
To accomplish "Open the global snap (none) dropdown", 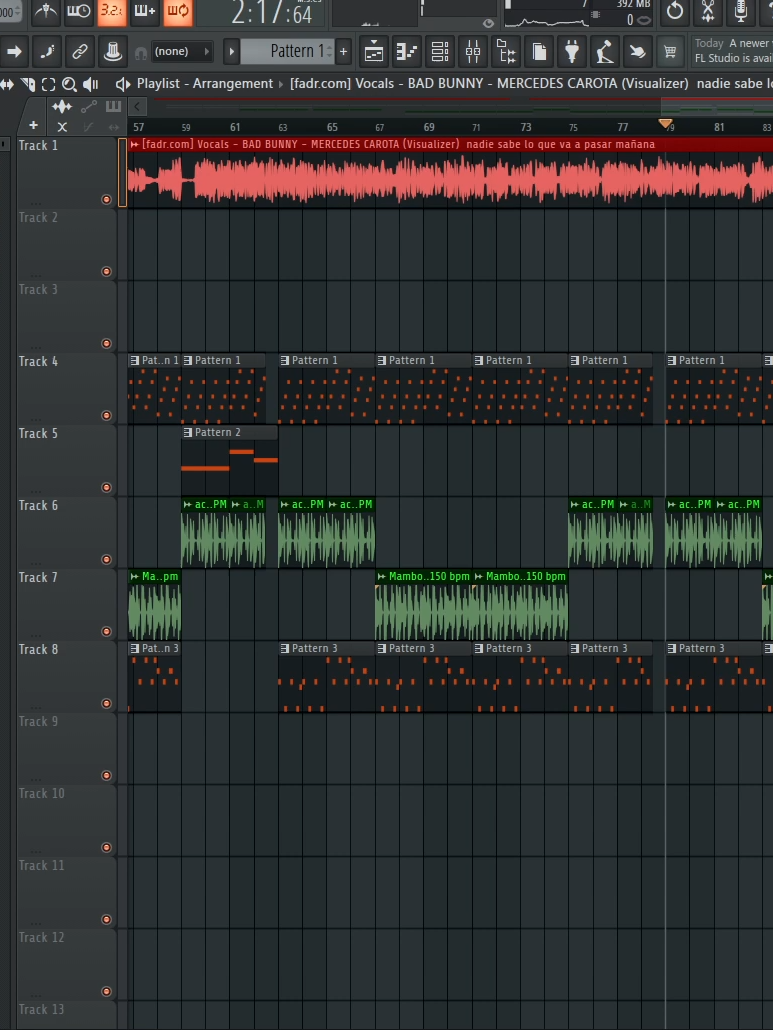I will [181, 51].
